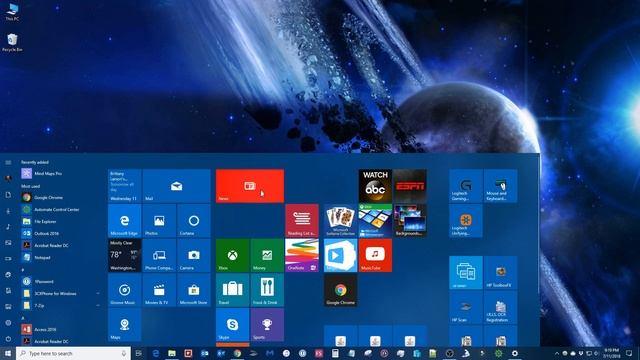The image size is (640, 360).
Task: Open Recycle Bin desktop icon
Action: click(12, 42)
